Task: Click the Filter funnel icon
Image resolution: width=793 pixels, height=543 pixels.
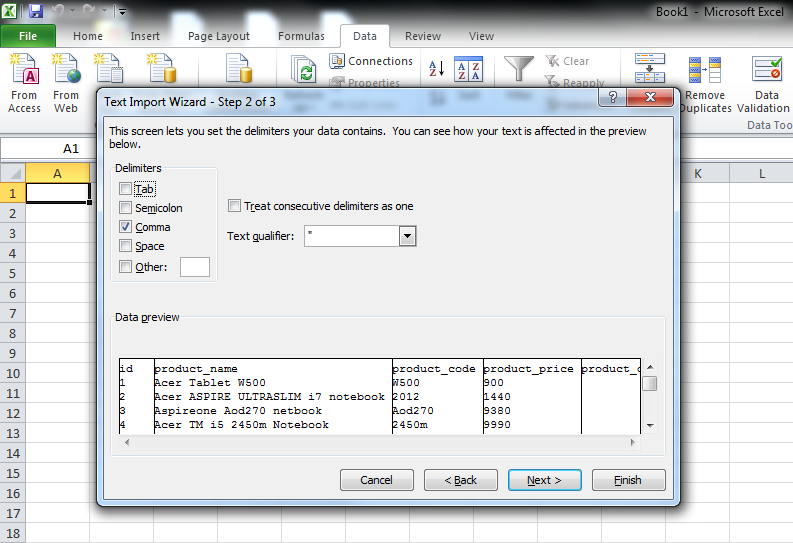Action: pyautogui.click(x=518, y=69)
